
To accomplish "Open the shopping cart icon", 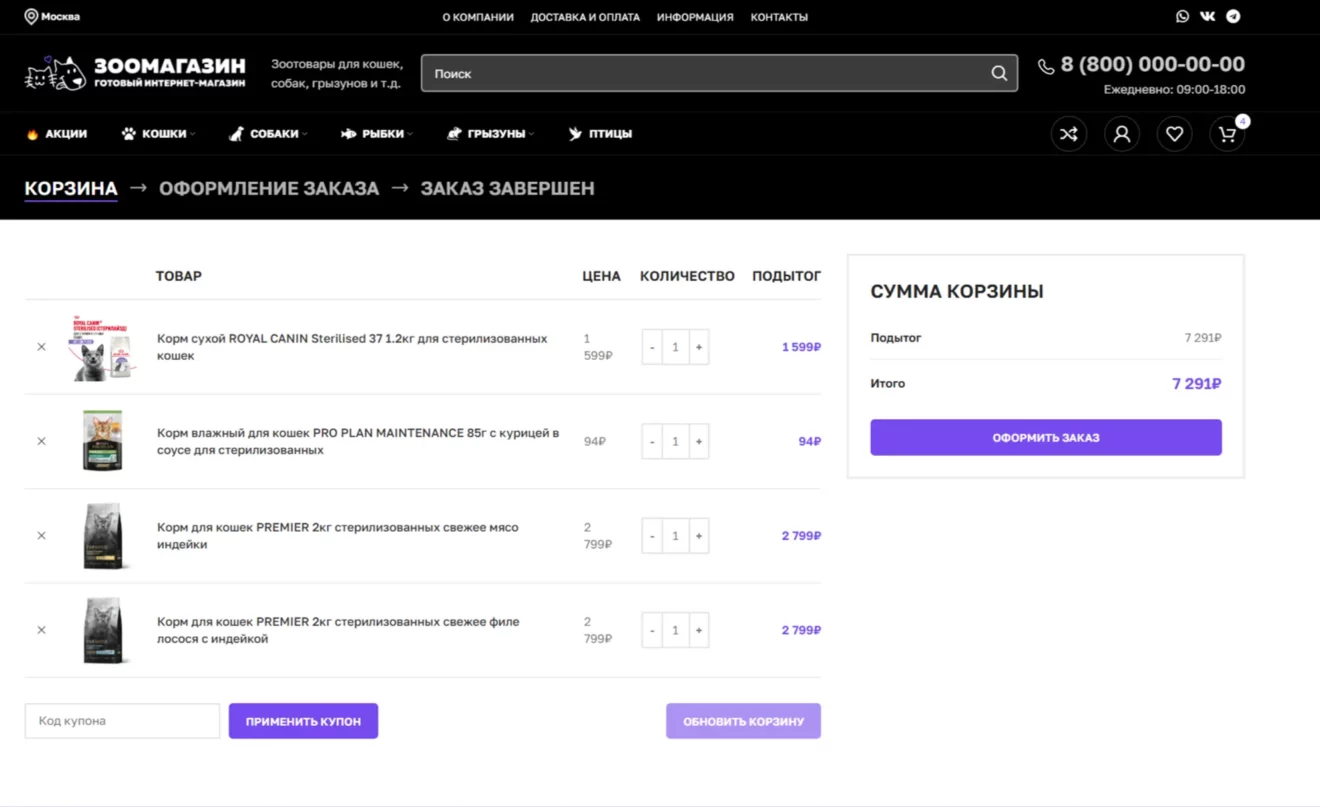I will click(x=1227, y=134).
